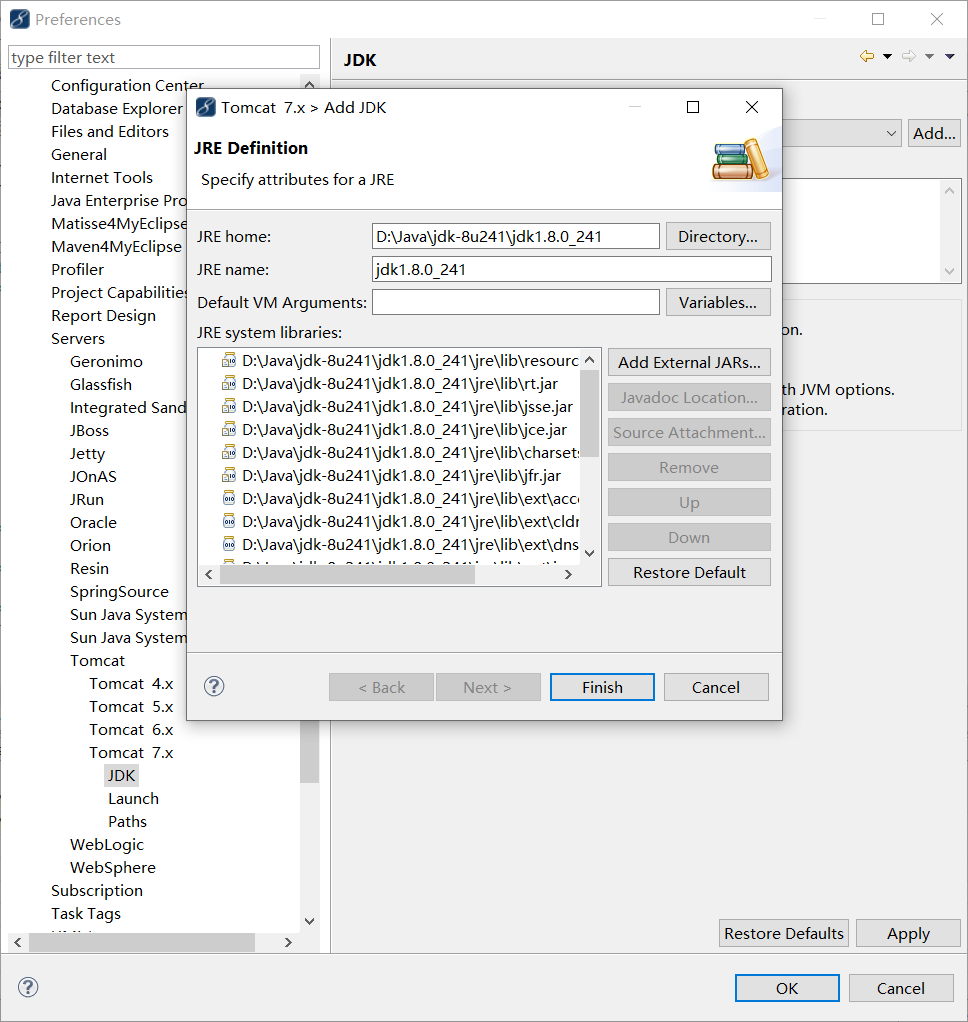Focus the type filter text box
968x1022 pixels.
pos(164,57)
